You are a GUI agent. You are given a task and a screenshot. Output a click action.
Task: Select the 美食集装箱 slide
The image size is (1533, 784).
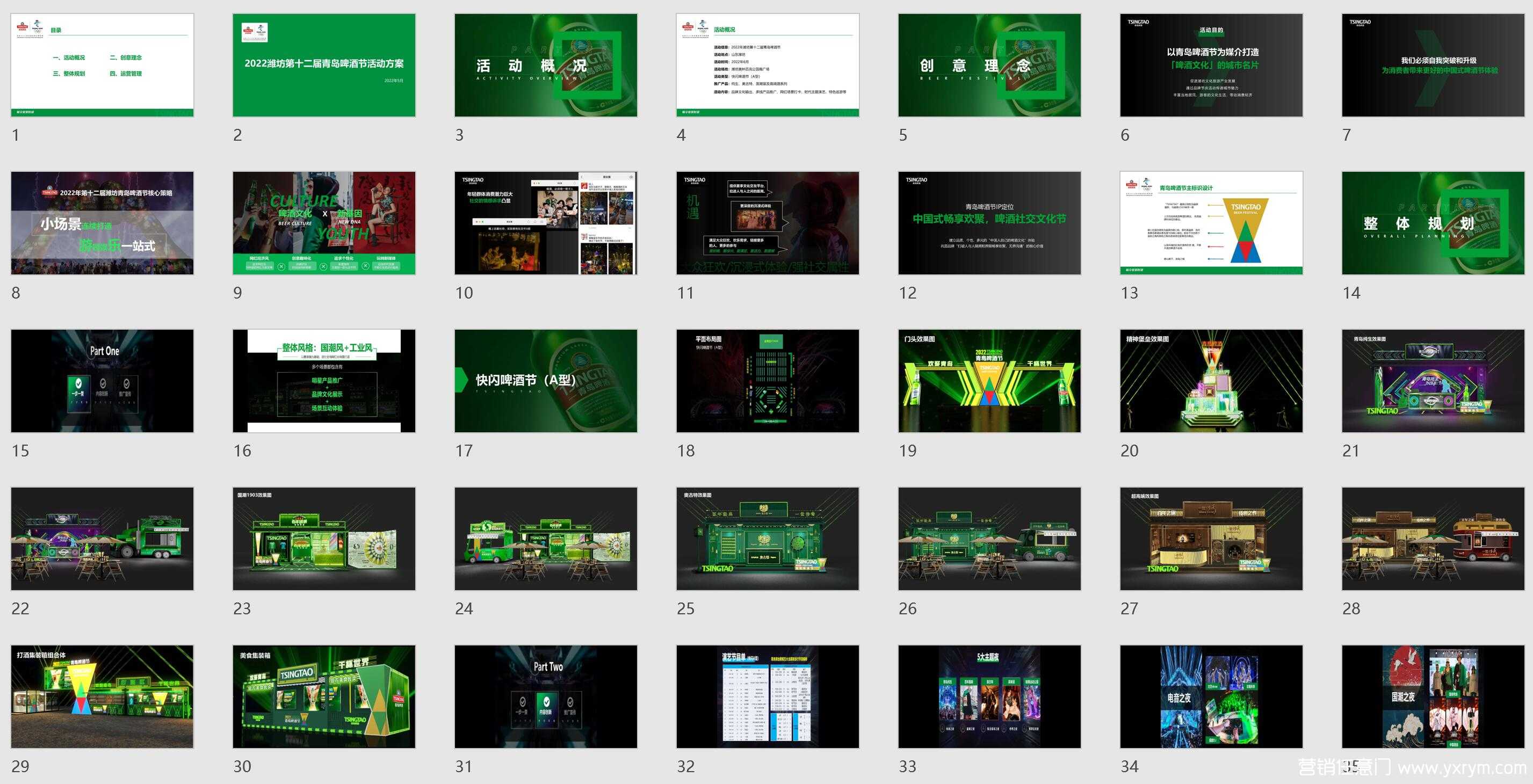click(x=324, y=696)
